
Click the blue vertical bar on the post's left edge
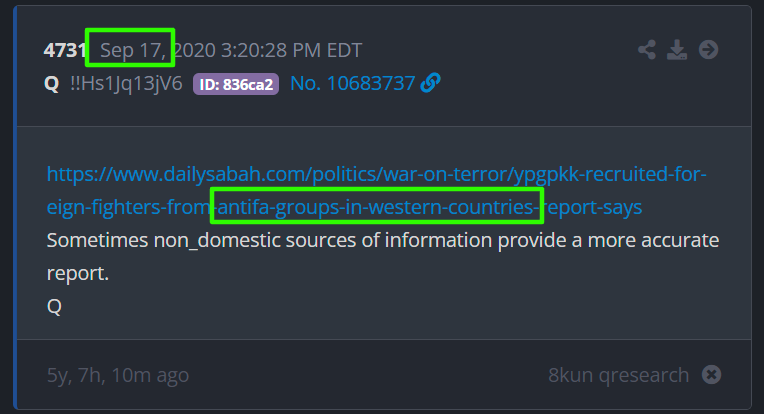coord(15,207)
